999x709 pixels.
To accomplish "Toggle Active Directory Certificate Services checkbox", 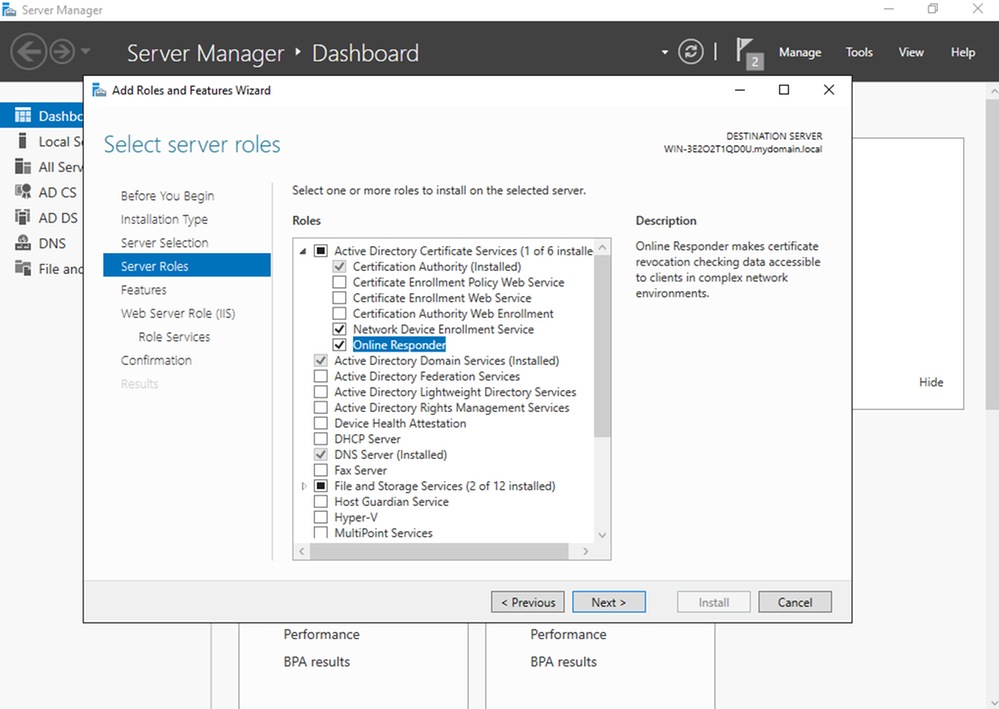I will (321, 251).
